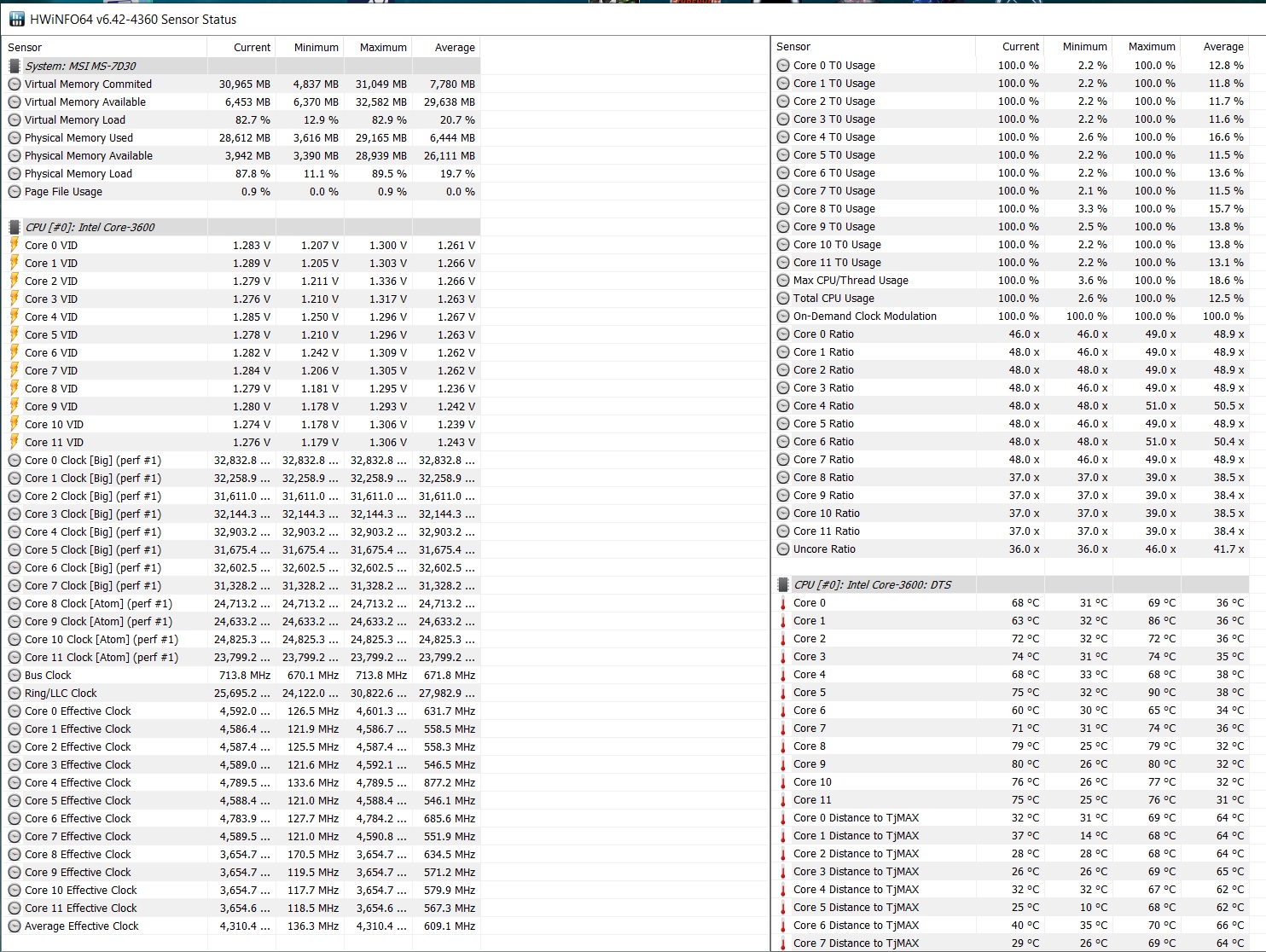The height and width of the screenshot is (952, 1266).
Task: Select the 'Core 7 Effective Clock' label
Action: click(x=78, y=836)
